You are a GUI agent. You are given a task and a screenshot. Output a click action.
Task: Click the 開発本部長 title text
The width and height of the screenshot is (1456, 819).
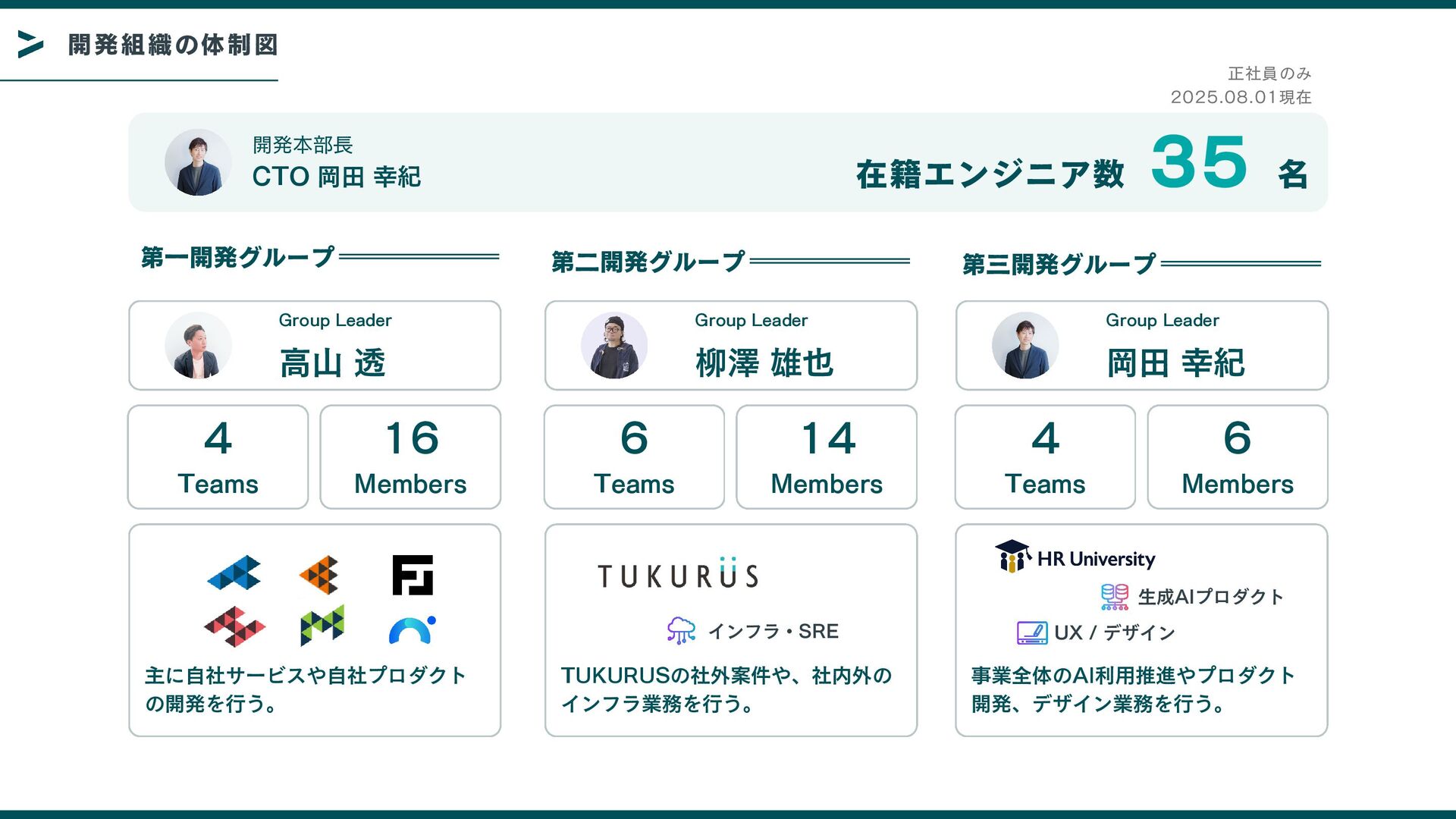303,145
